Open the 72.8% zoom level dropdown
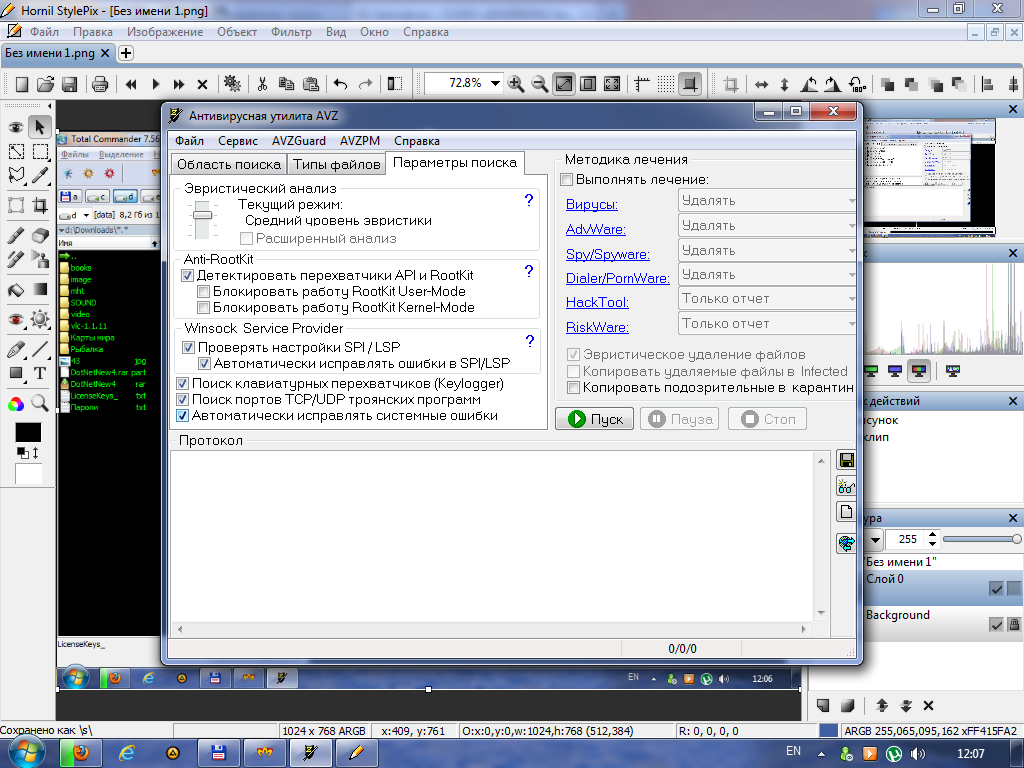This screenshot has height=768, width=1024. coord(495,84)
